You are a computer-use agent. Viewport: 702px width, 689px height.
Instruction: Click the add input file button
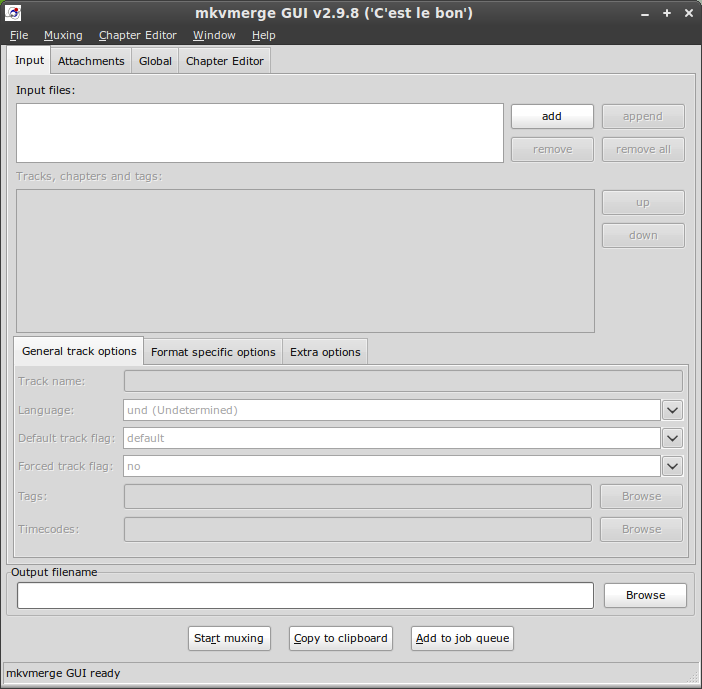(x=552, y=116)
